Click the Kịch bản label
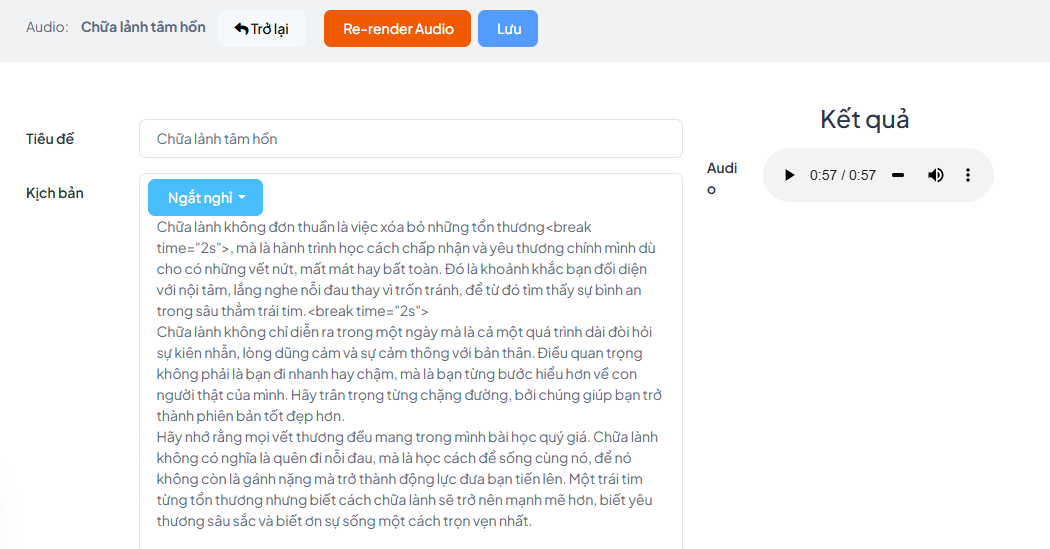Viewport: 1050px width, 549px height. (55, 193)
